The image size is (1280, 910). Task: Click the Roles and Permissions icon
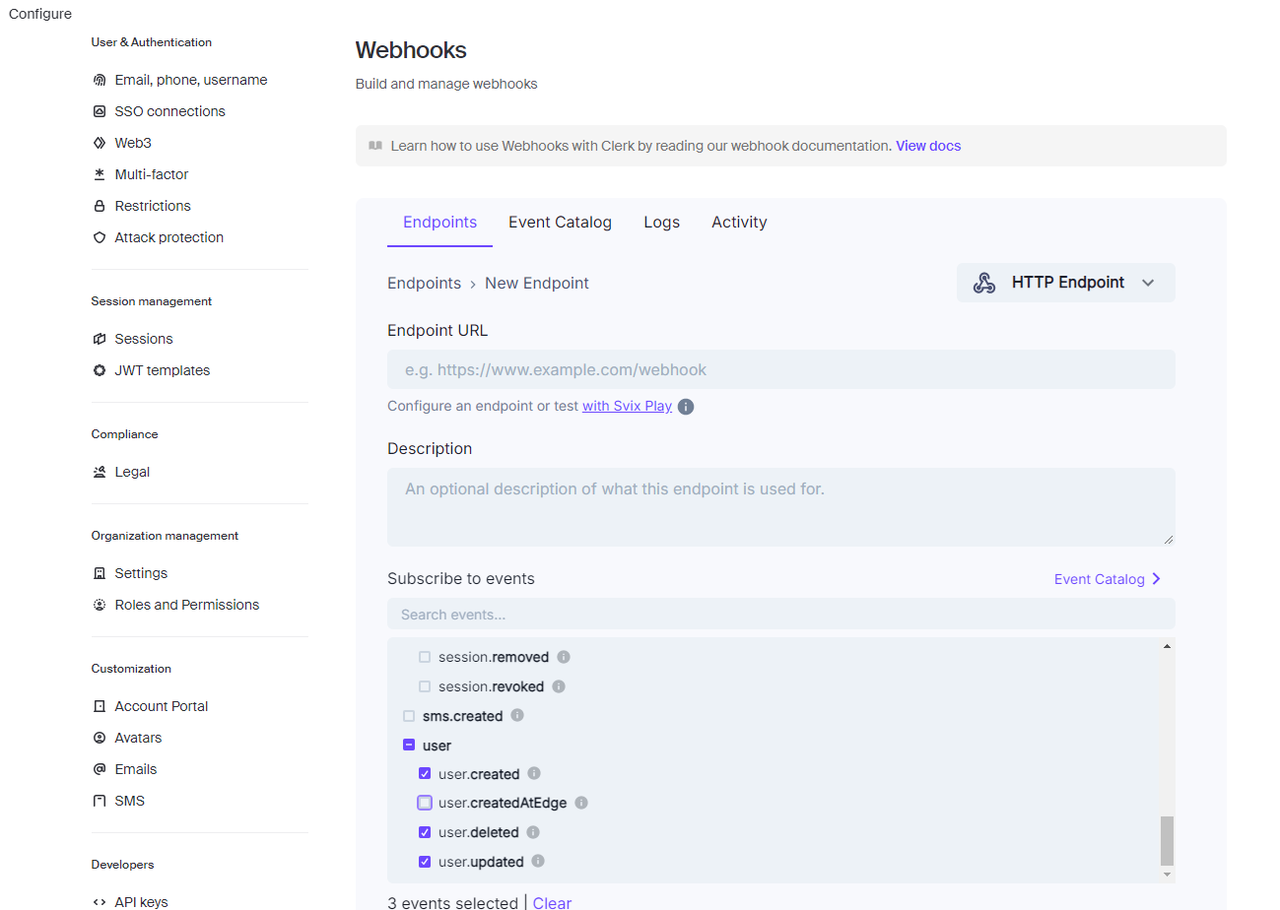[x=99, y=605]
